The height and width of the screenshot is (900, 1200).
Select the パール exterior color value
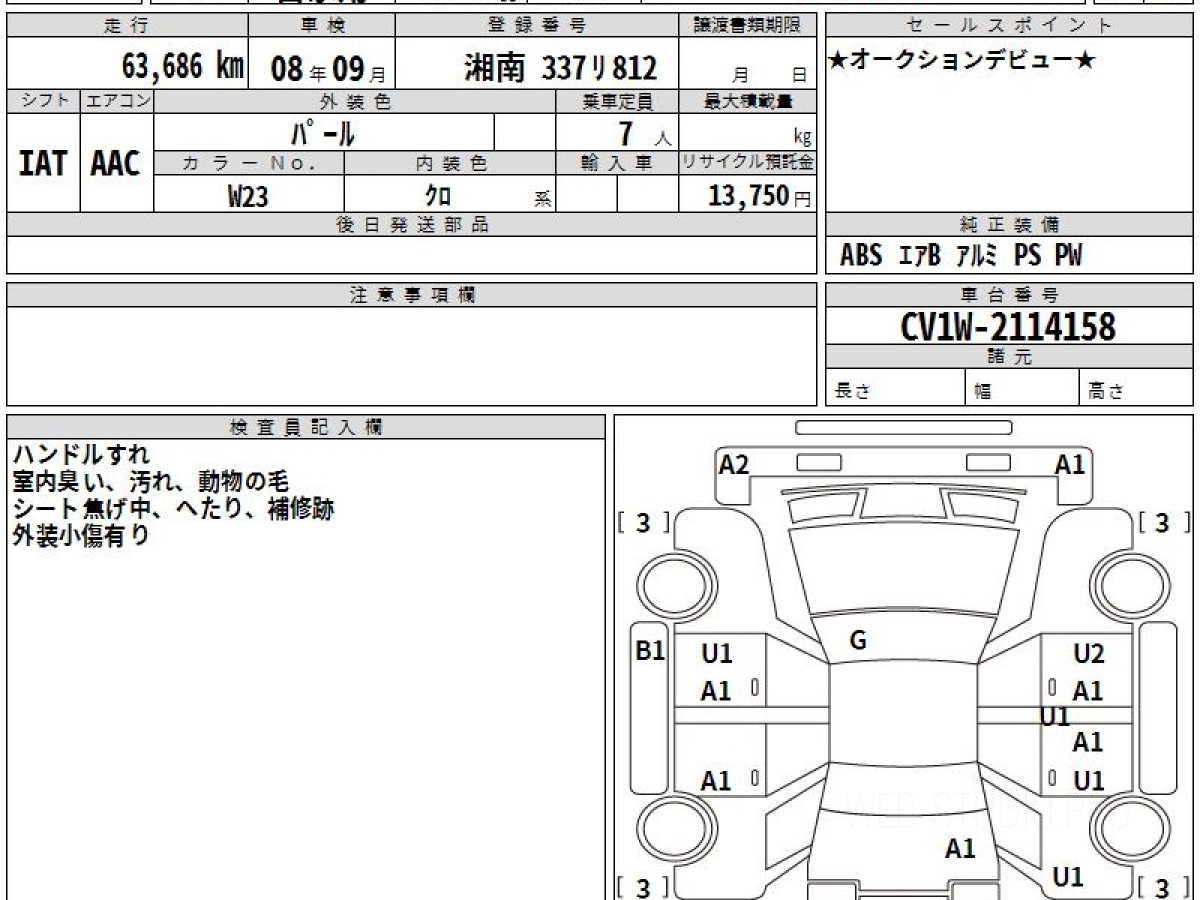[323, 132]
